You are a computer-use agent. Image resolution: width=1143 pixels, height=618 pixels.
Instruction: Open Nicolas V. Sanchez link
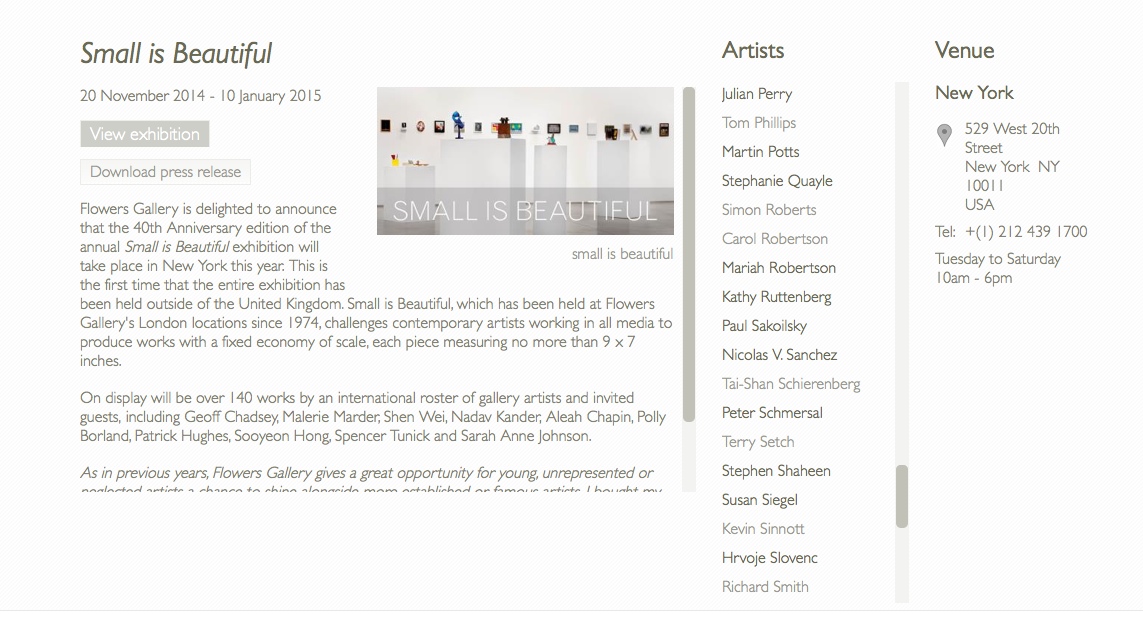[779, 355]
